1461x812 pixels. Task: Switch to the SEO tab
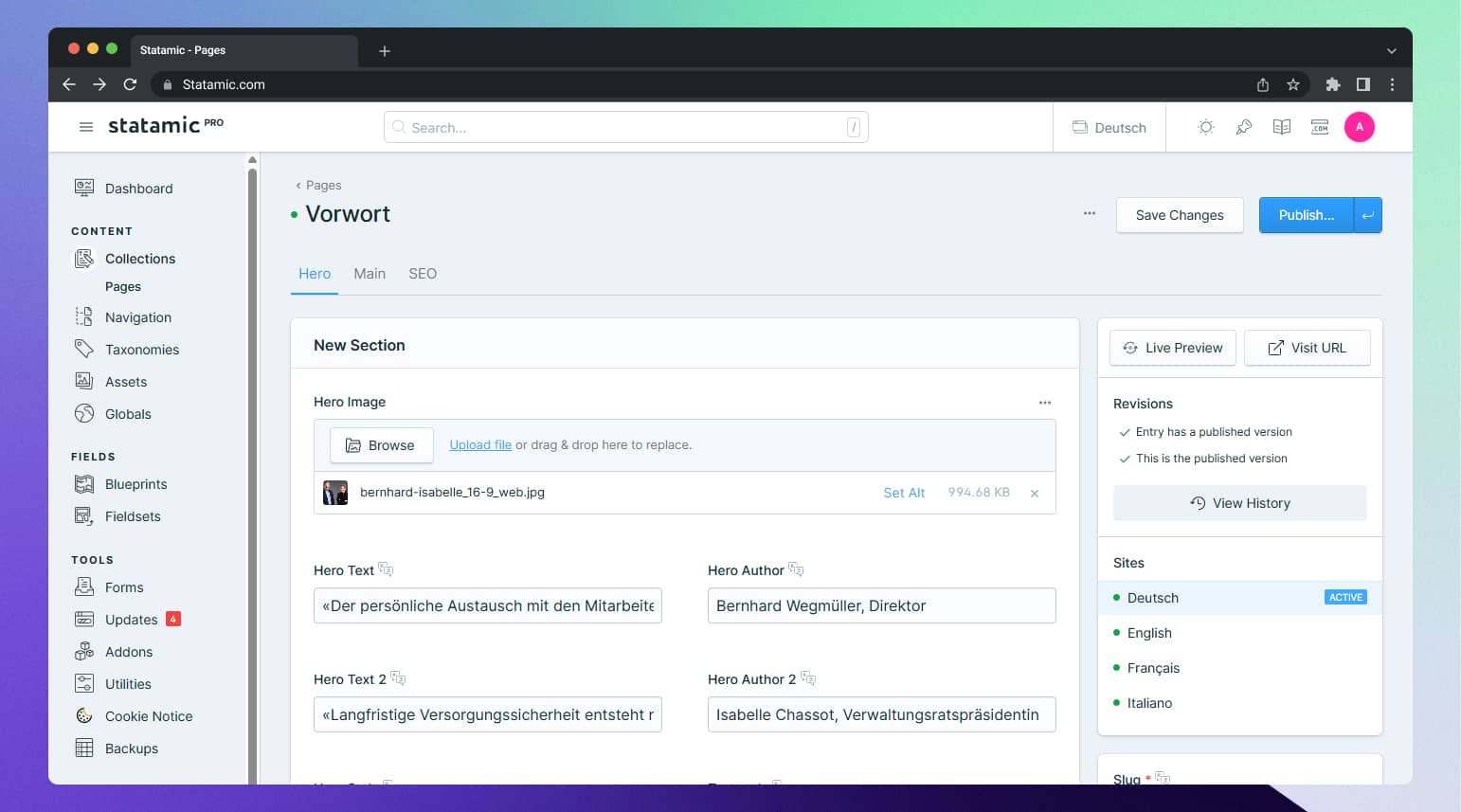click(423, 273)
